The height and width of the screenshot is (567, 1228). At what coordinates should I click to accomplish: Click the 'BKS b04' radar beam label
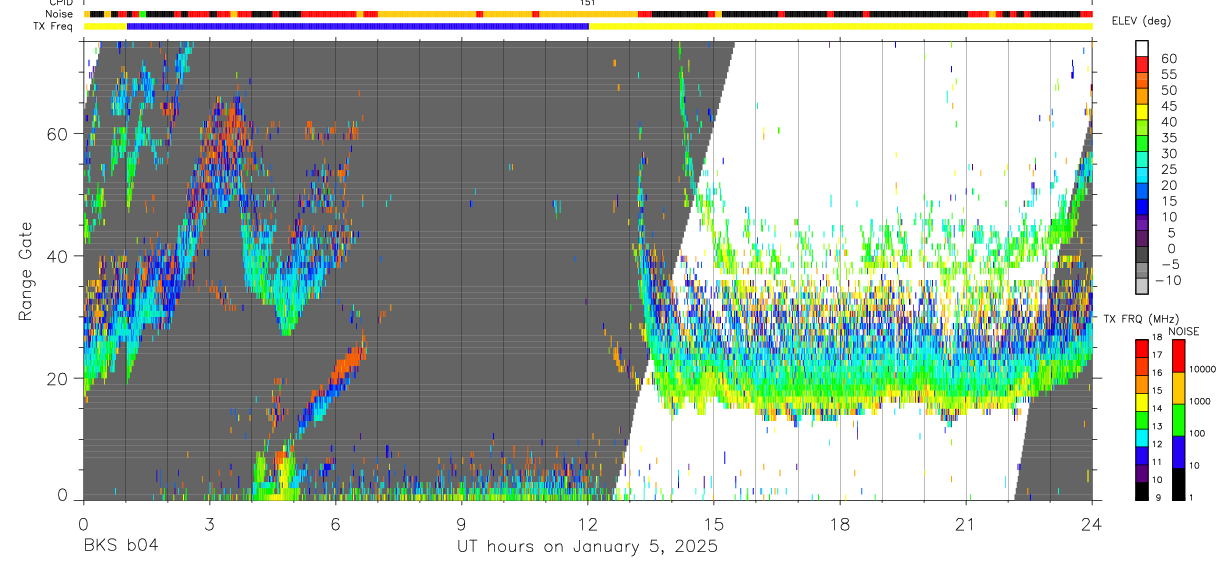click(120, 547)
